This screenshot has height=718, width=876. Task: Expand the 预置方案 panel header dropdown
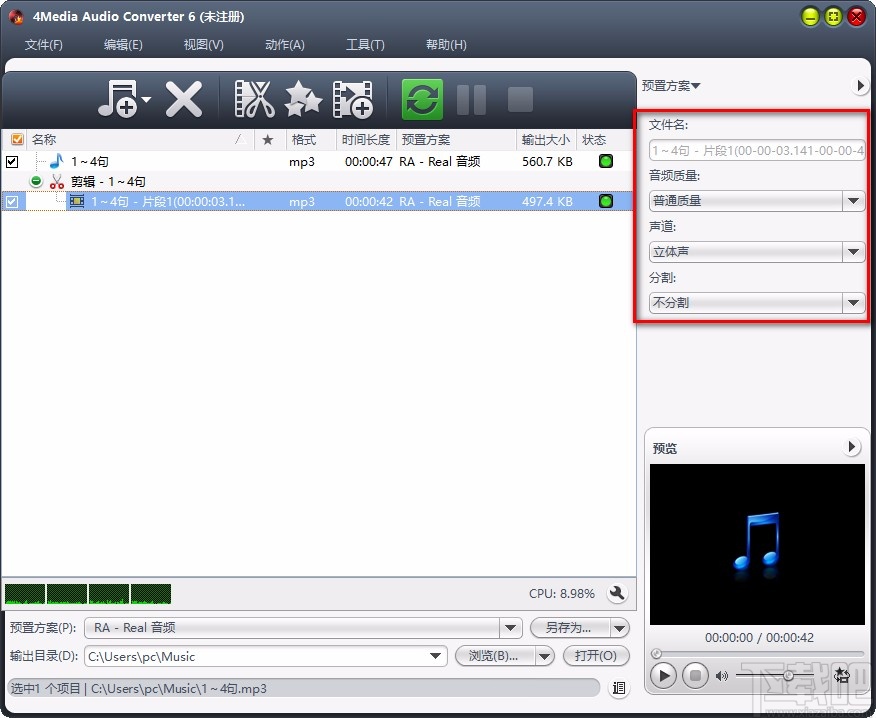[x=670, y=85]
